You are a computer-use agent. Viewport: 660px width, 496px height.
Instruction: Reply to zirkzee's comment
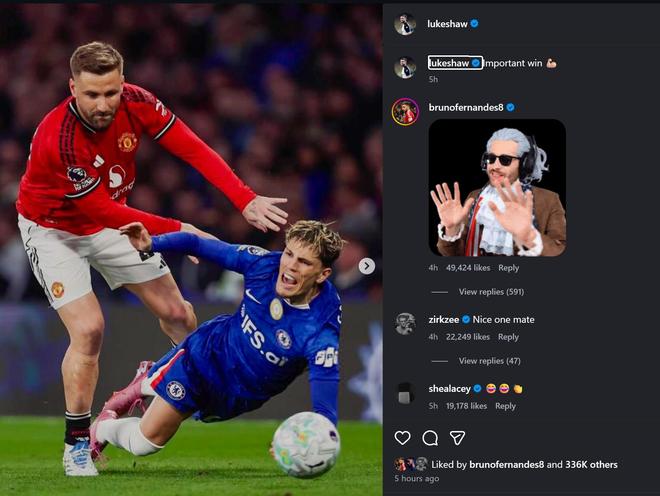(x=508, y=337)
